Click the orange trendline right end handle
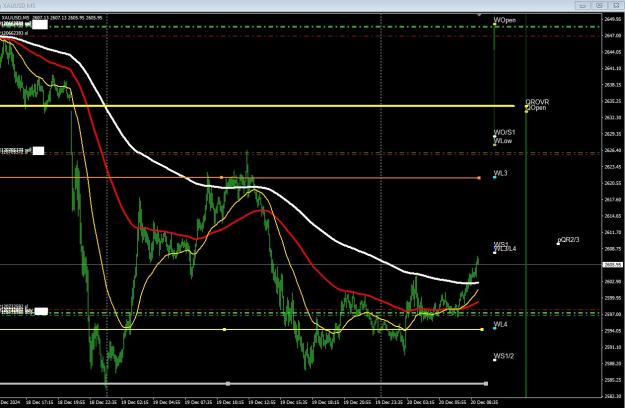The width and height of the screenshot is (625, 408). [x=479, y=178]
